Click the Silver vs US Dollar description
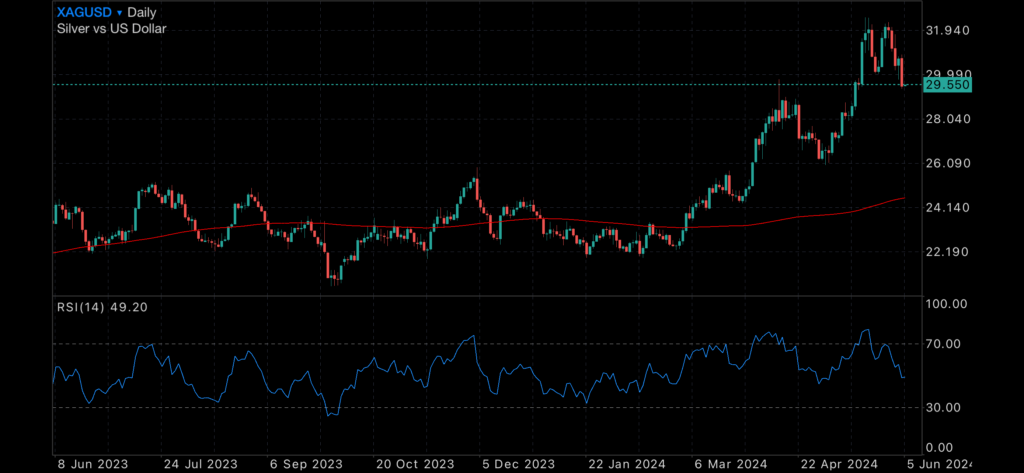 click(x=112, y=28)
